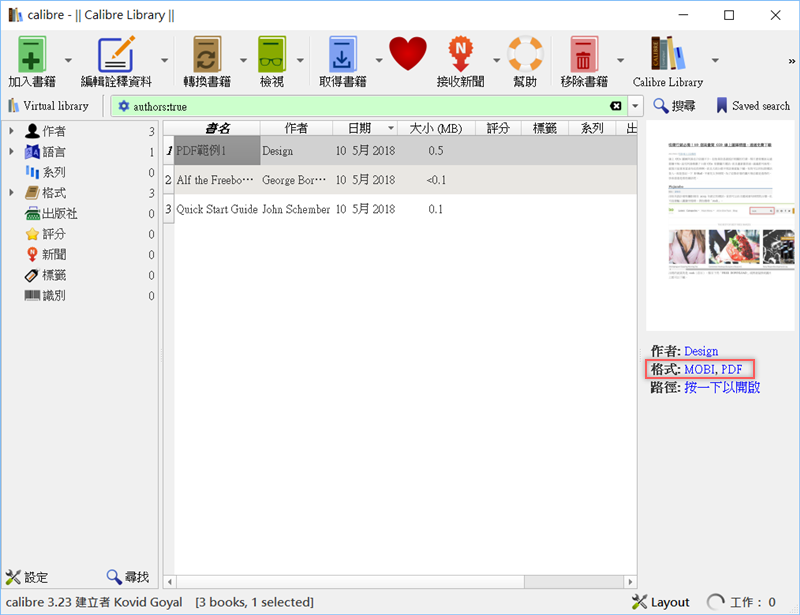Image resolution: width=800 pixels, height=615 pixels.
Task: Expand the 格式 formats tree node
Action: [x=11, y=192]
